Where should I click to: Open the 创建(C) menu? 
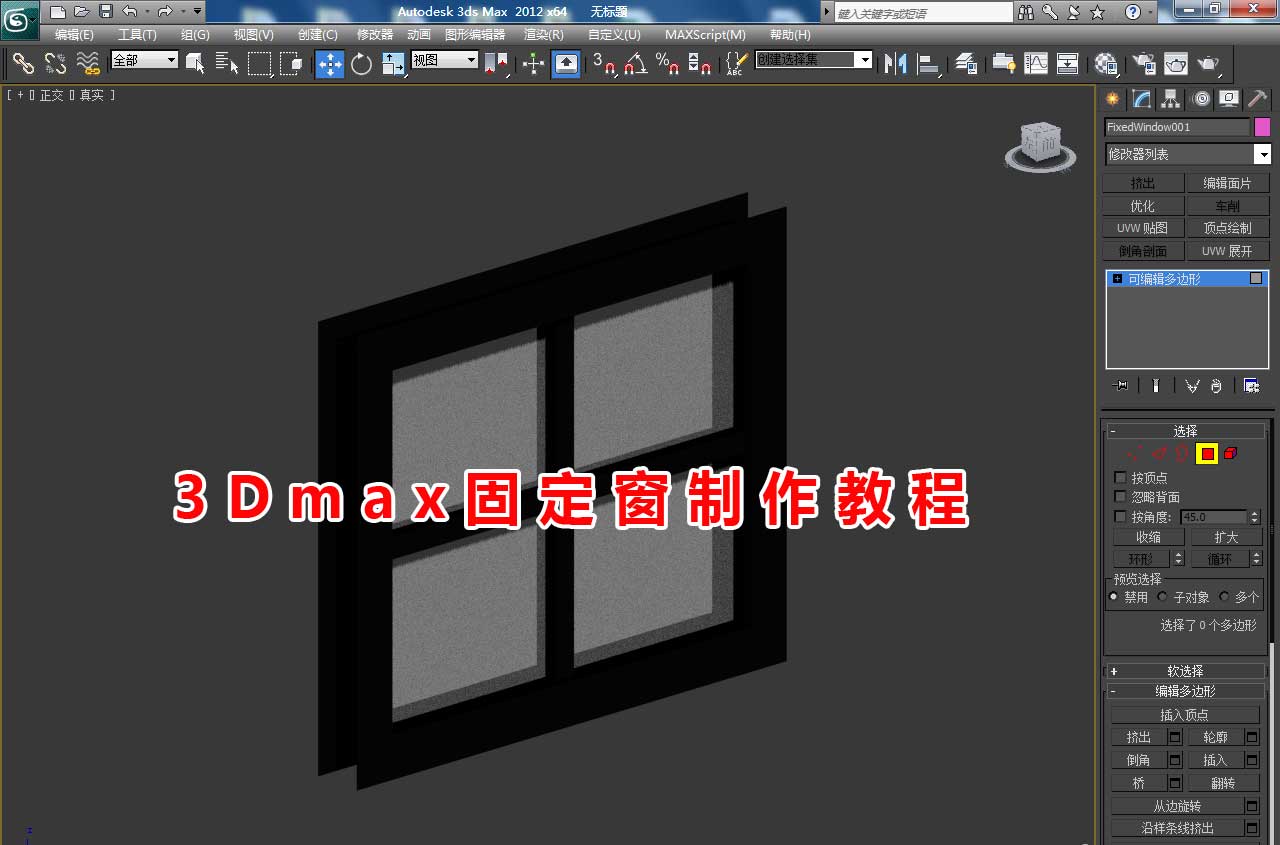click(x=317, y=34)
